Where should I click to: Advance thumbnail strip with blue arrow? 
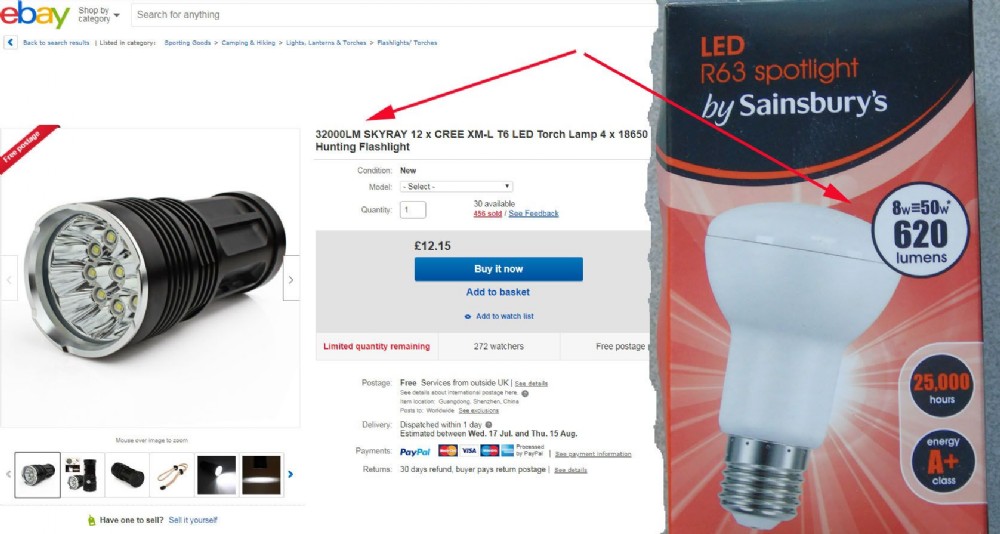pyautogui.click(x=291, y=474)
